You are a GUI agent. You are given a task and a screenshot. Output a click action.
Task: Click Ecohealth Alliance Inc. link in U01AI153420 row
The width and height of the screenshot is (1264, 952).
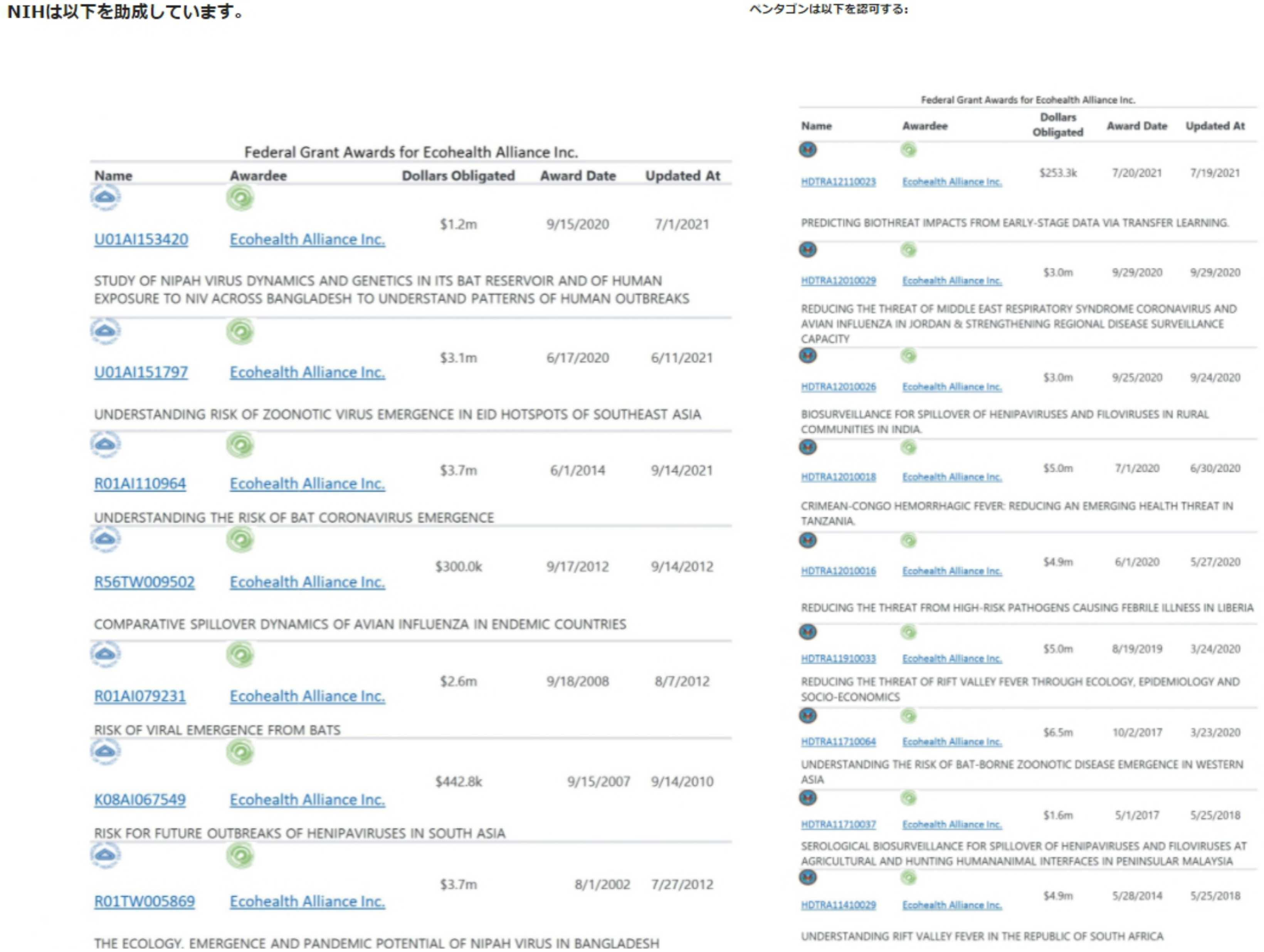click(x=308, y=239)
